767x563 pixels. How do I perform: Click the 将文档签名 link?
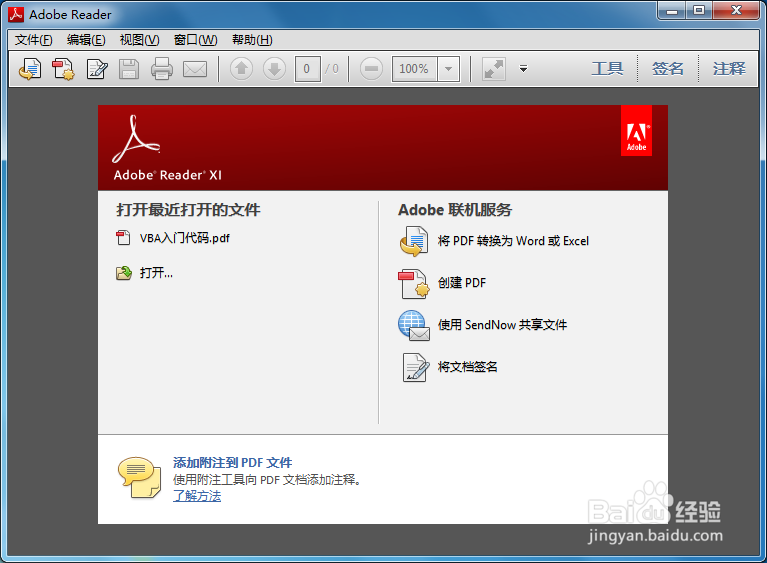coord(468,367)
